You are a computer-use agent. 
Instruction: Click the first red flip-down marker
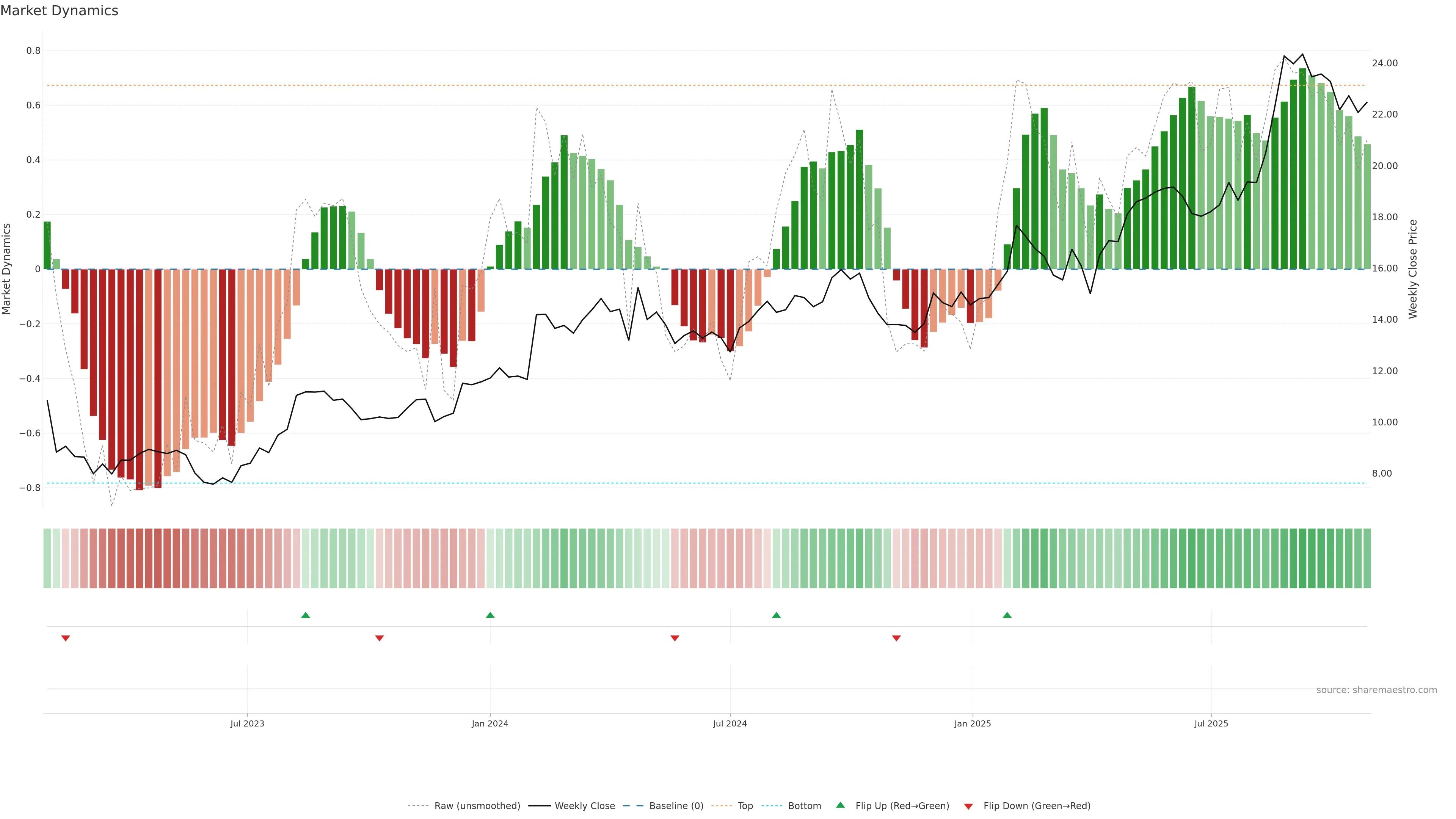[x=66, y=638]
